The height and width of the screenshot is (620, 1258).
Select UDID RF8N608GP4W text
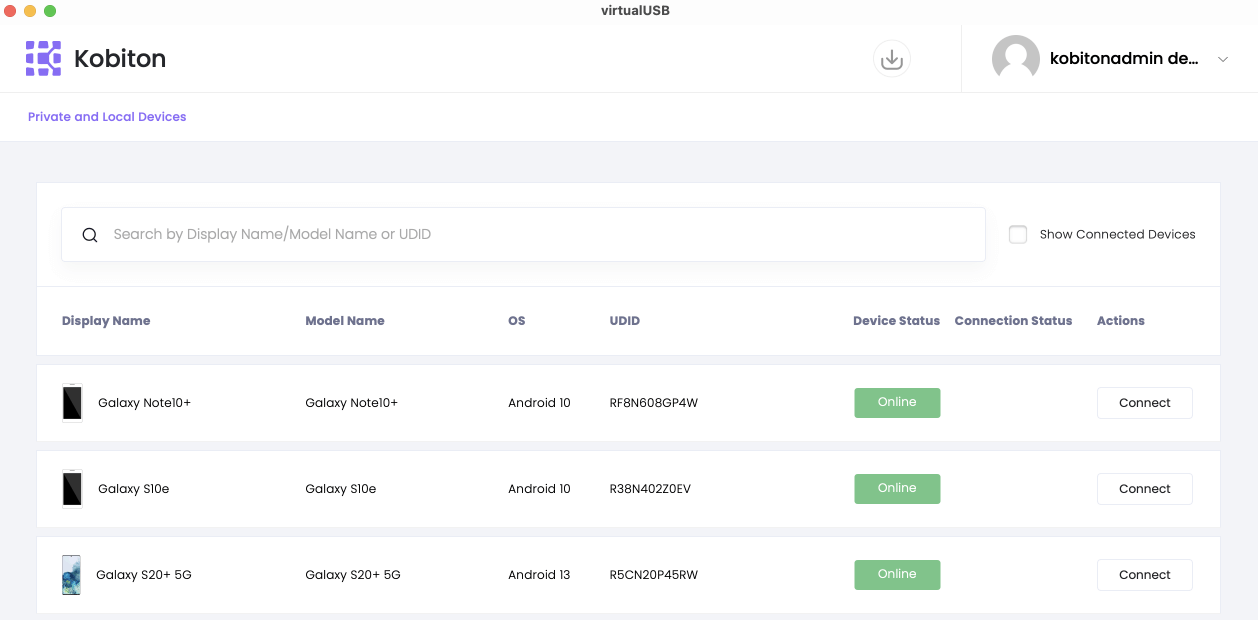click(x=653, y=403)
